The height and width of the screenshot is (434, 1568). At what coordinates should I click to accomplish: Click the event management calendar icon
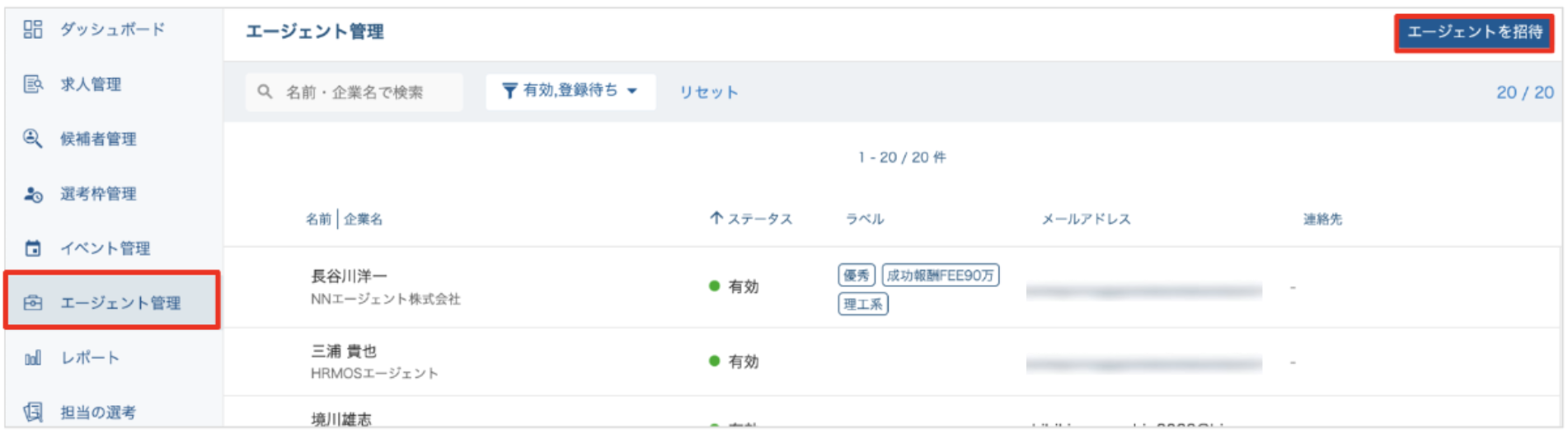pyautogui.click(x=33, y=248)
